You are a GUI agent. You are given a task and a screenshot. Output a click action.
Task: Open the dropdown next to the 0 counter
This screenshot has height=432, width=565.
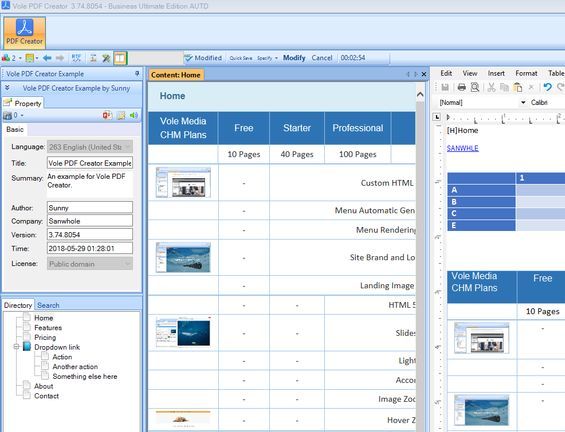pyautogui.click(x=22, y=116)
